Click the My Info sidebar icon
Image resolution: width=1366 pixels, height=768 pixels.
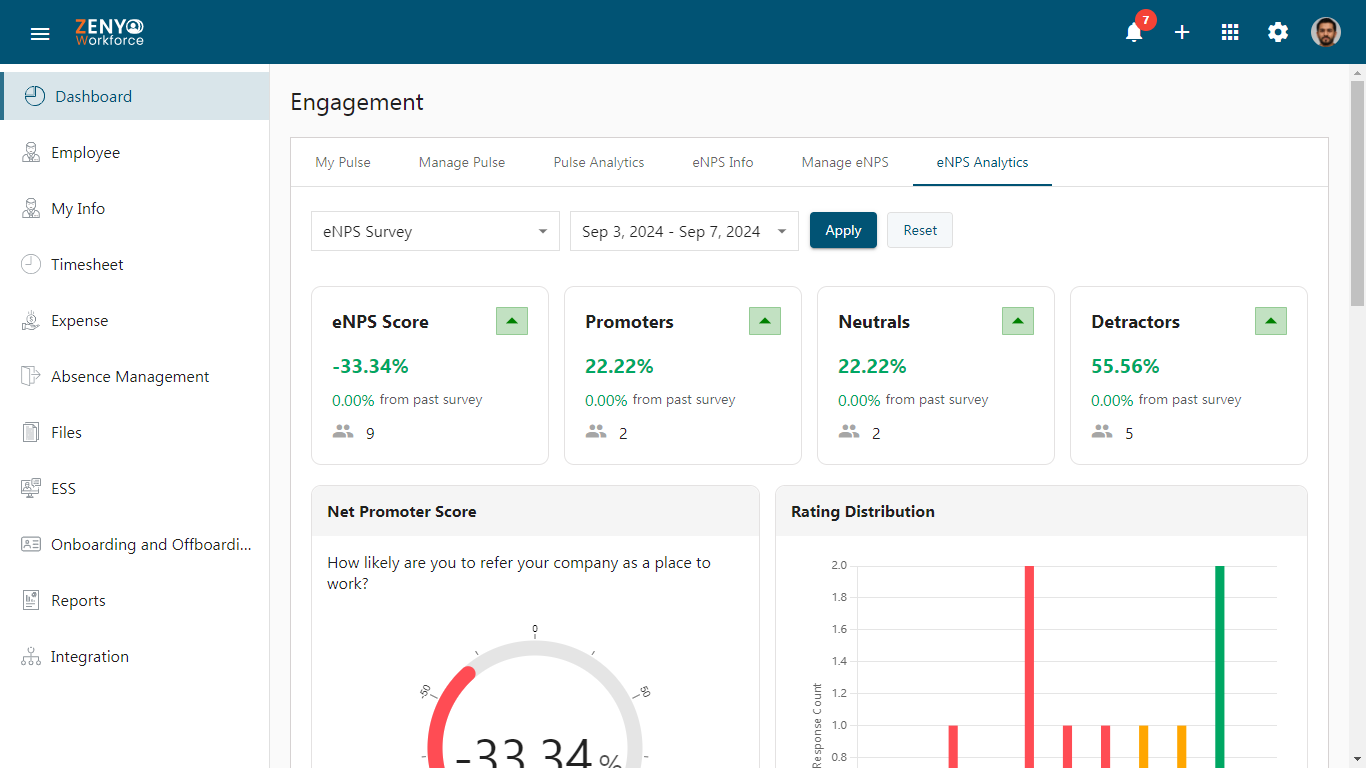pos(31,208)
